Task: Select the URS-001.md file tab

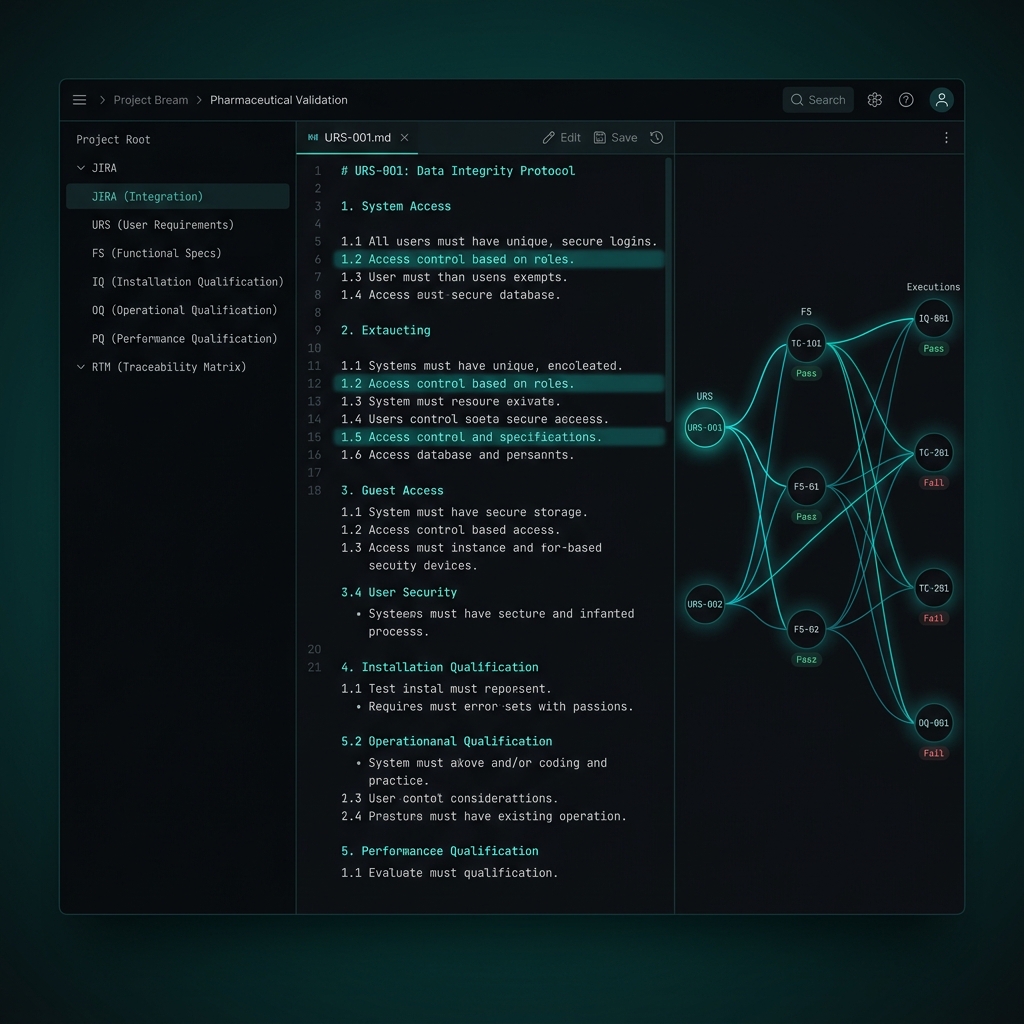Action: point(357,138)
